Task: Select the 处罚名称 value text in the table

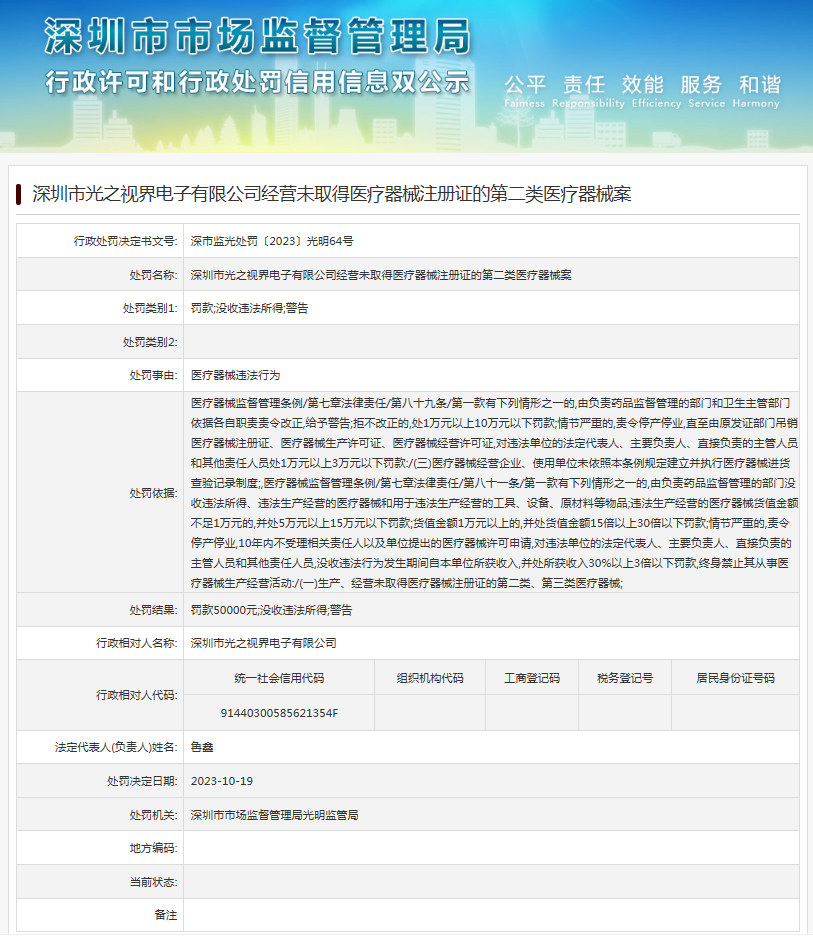Action: 381,275
